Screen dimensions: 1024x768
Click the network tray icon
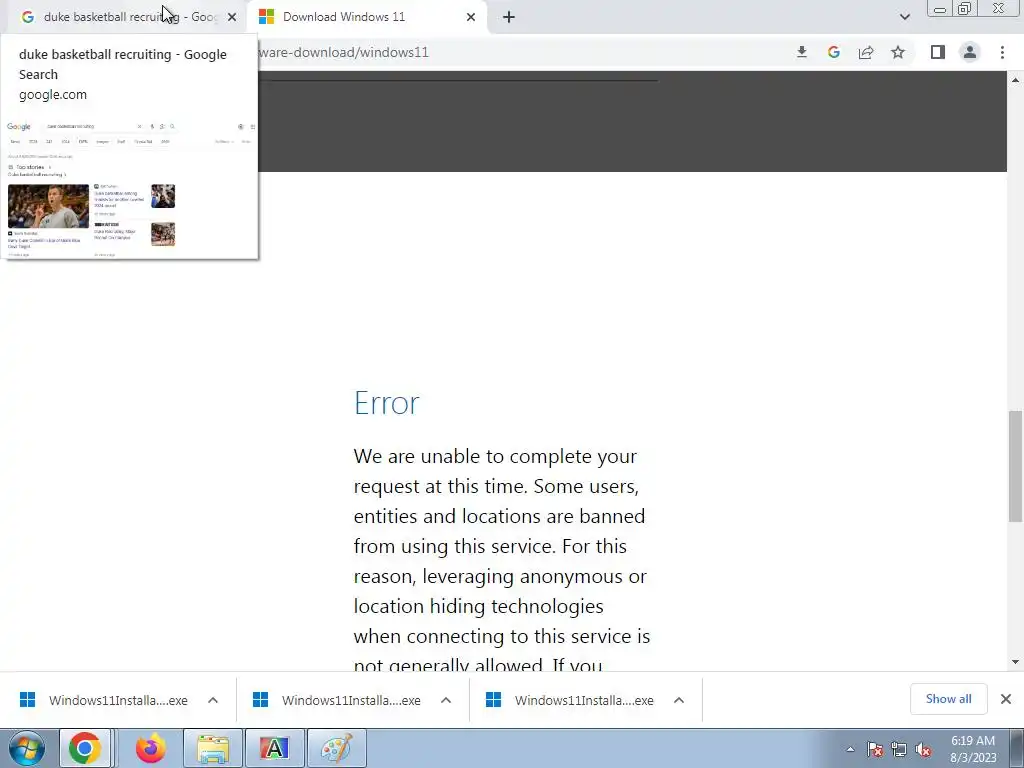[899, 749]
